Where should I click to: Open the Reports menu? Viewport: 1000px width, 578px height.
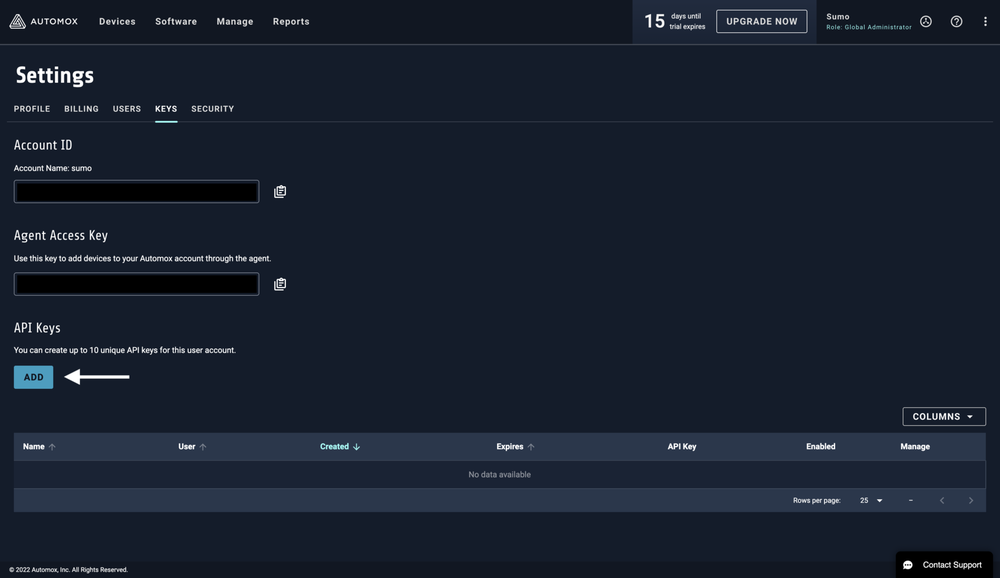point(291,21)
